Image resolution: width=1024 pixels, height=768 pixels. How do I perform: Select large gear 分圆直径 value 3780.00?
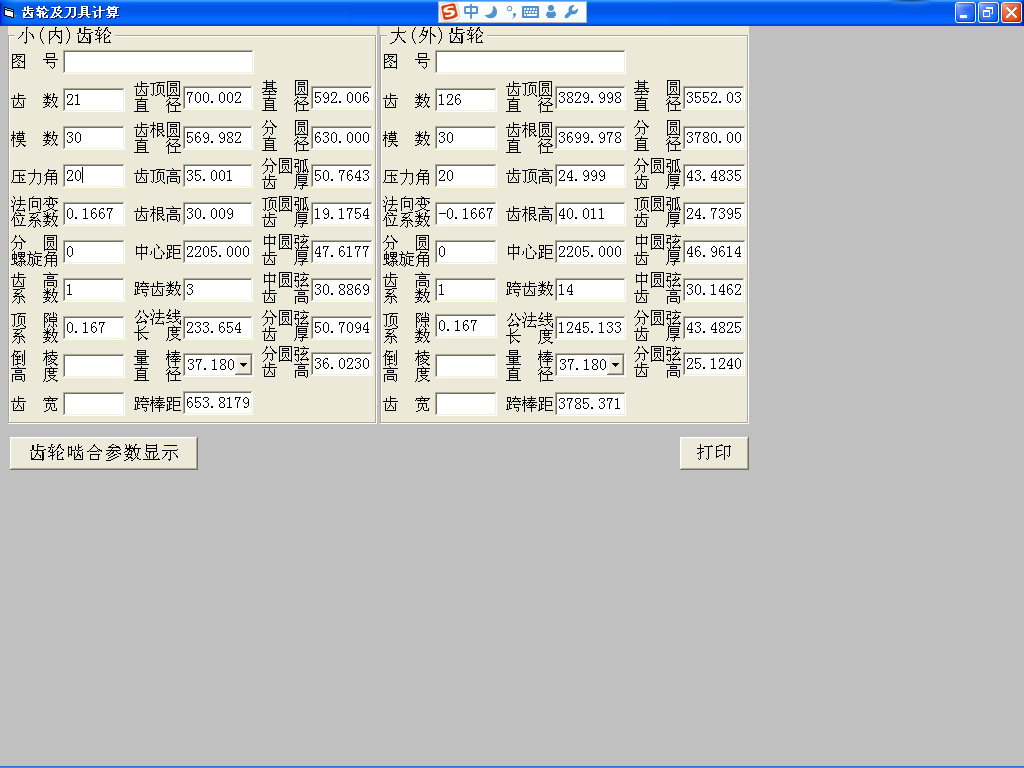(714, 138)
